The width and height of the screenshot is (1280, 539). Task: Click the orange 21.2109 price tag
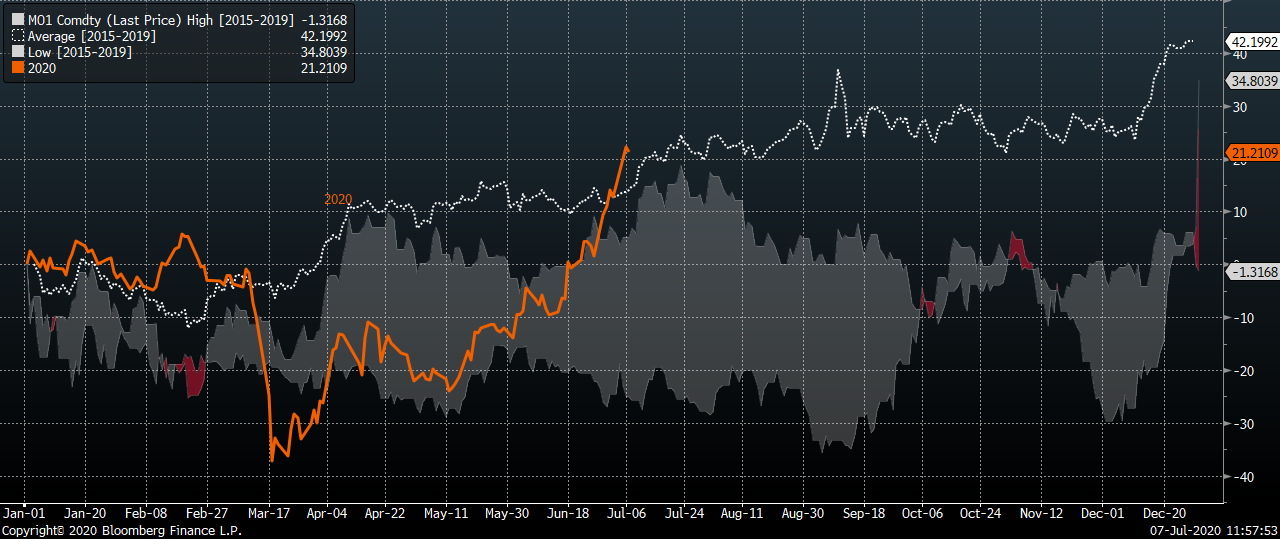click(x=1252, y=153)
